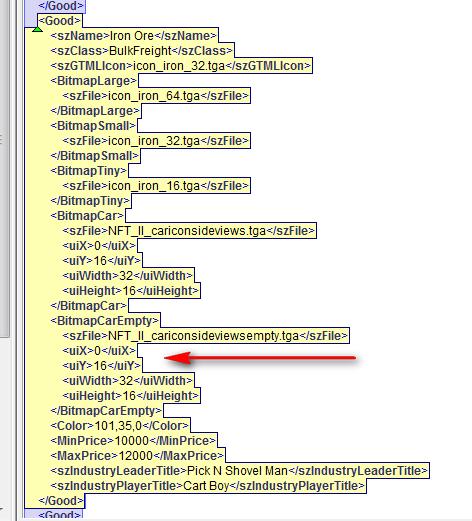472x521 pixels.
Task: Click the closing Good tag after Cart Boy
Action: [x=61, y=501]
